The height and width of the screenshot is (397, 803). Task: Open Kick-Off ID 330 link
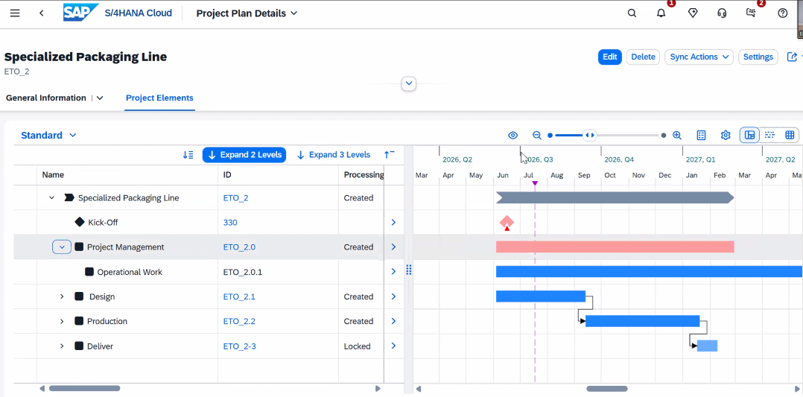point(230,222)
